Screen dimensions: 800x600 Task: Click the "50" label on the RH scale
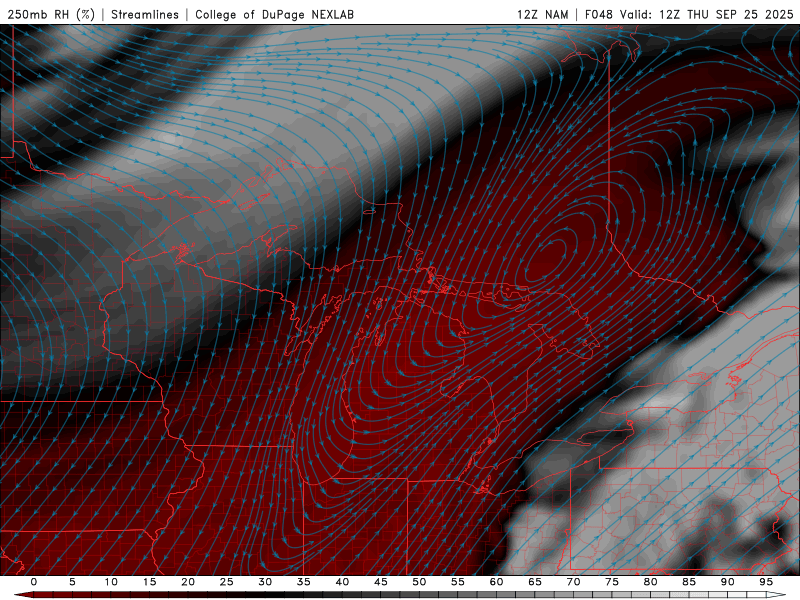419,582
